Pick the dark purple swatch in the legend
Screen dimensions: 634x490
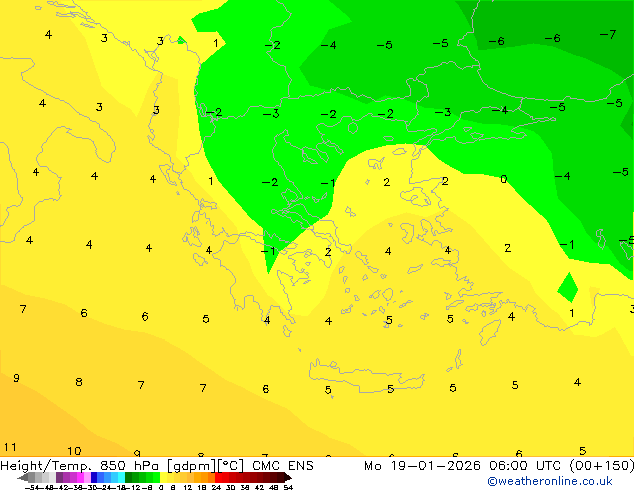pos(59,478)
